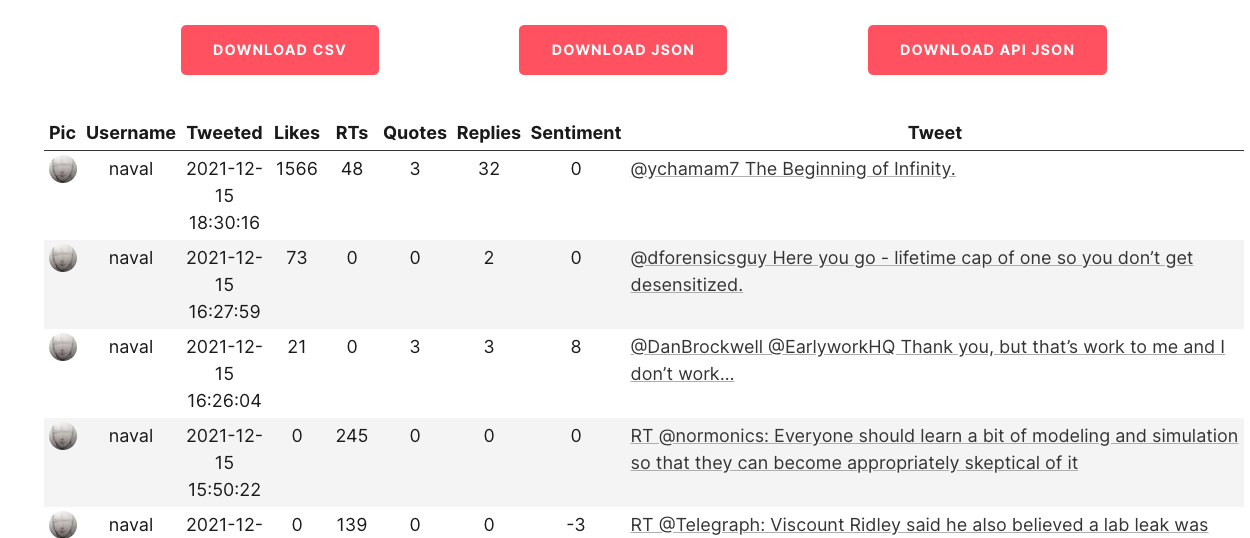Click the RTs column header
The image size is (1250, 538).
point(352,133)
